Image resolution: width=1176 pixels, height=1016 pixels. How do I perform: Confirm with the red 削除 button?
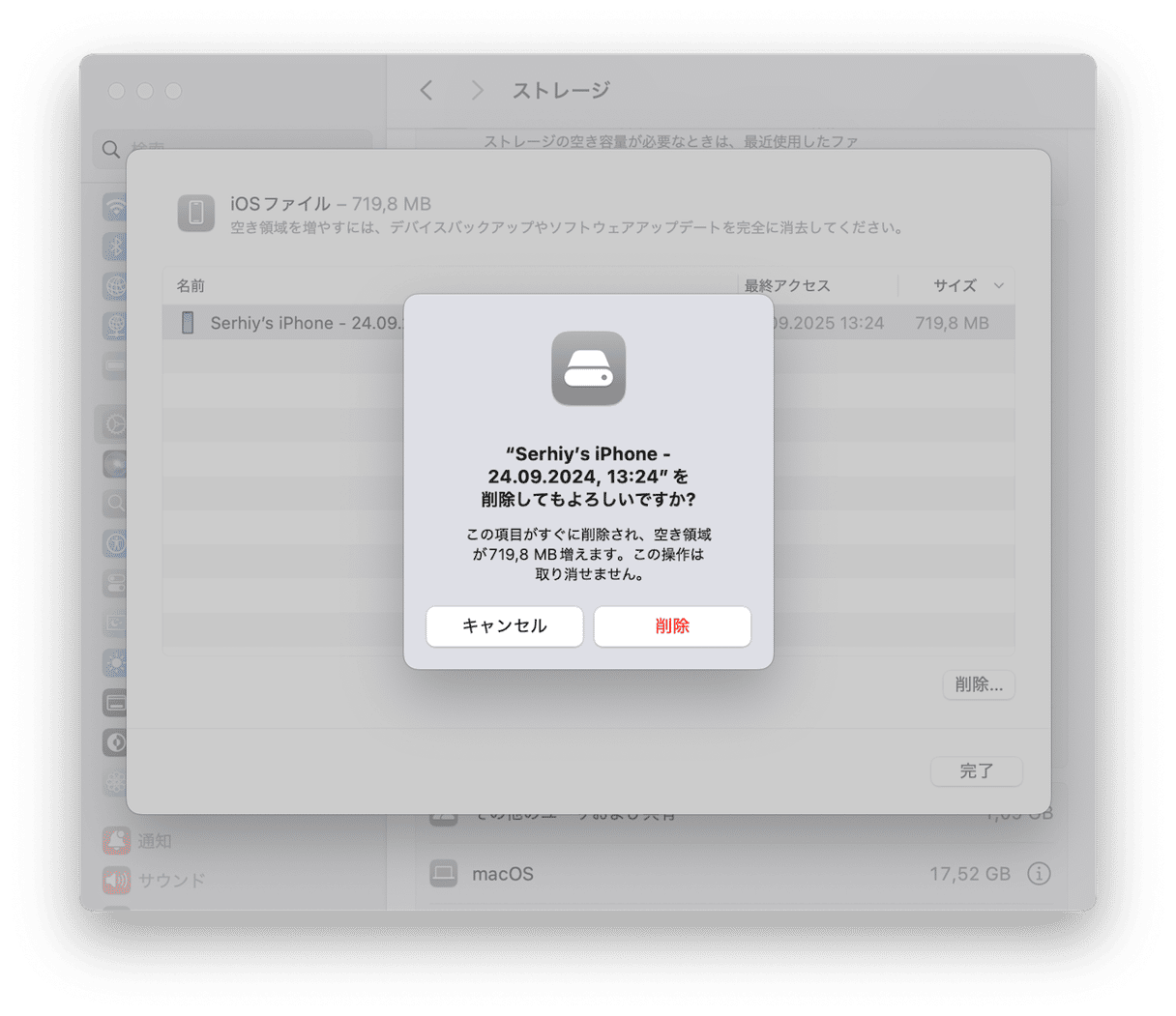tap(672, 626)
